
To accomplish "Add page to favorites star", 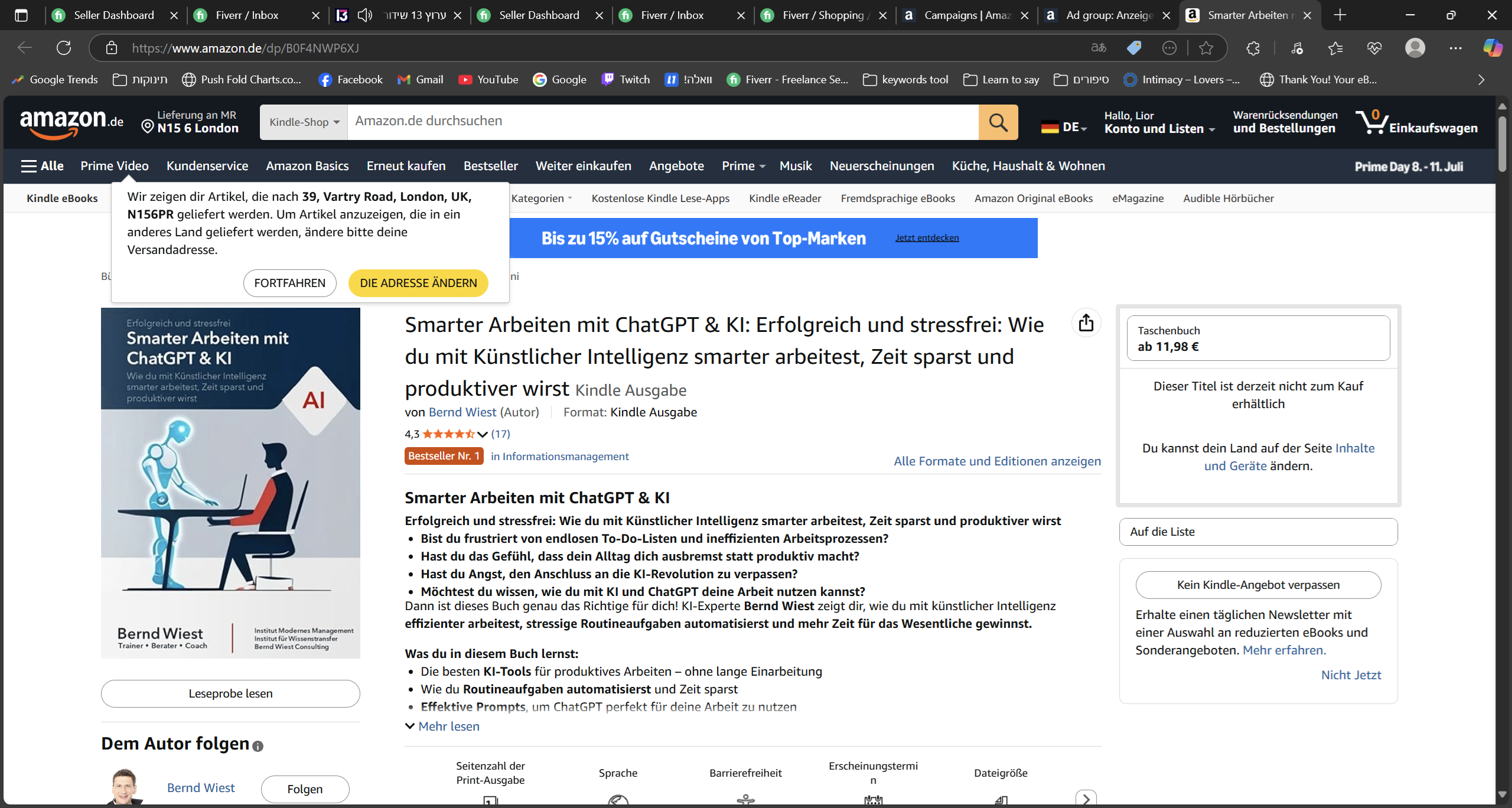I will (1206, 48).
